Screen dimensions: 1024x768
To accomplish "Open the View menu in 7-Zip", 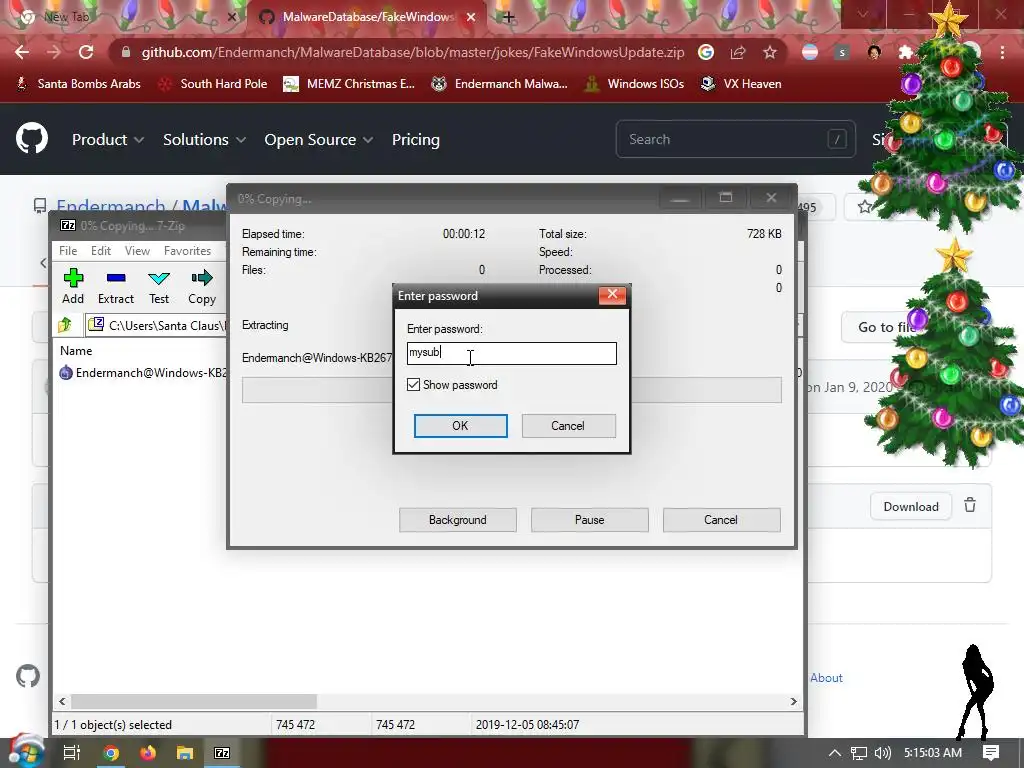I will point(137,251).
